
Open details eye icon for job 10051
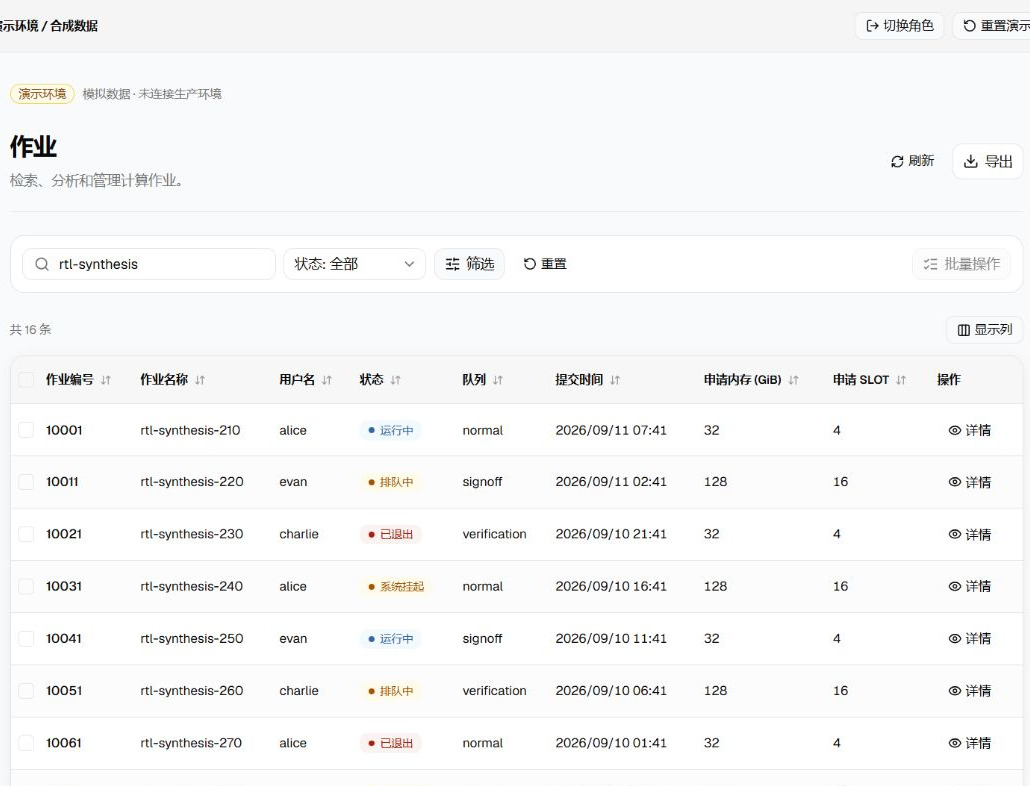(954, 691)
